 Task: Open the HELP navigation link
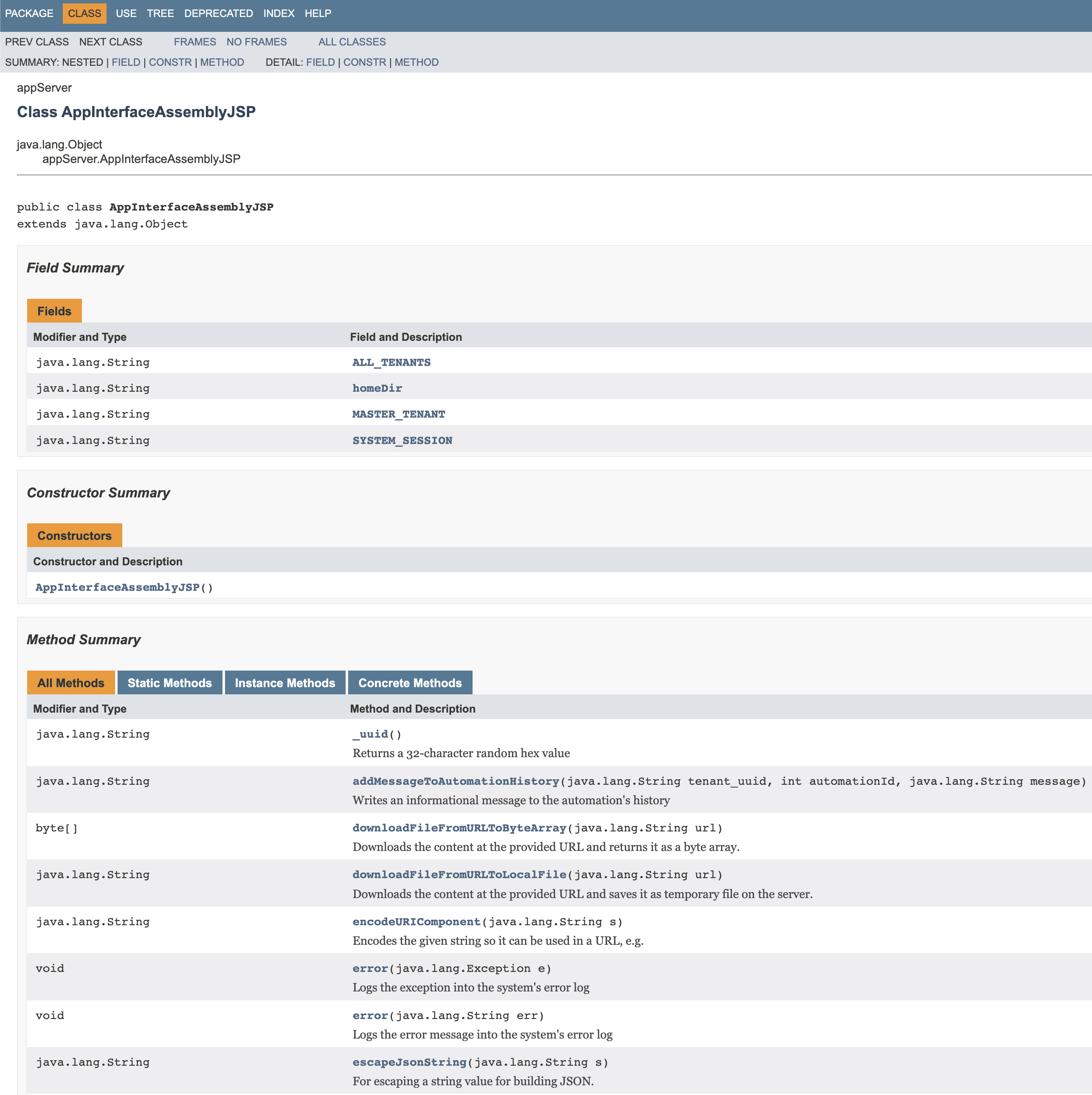[x=318, y=13]
